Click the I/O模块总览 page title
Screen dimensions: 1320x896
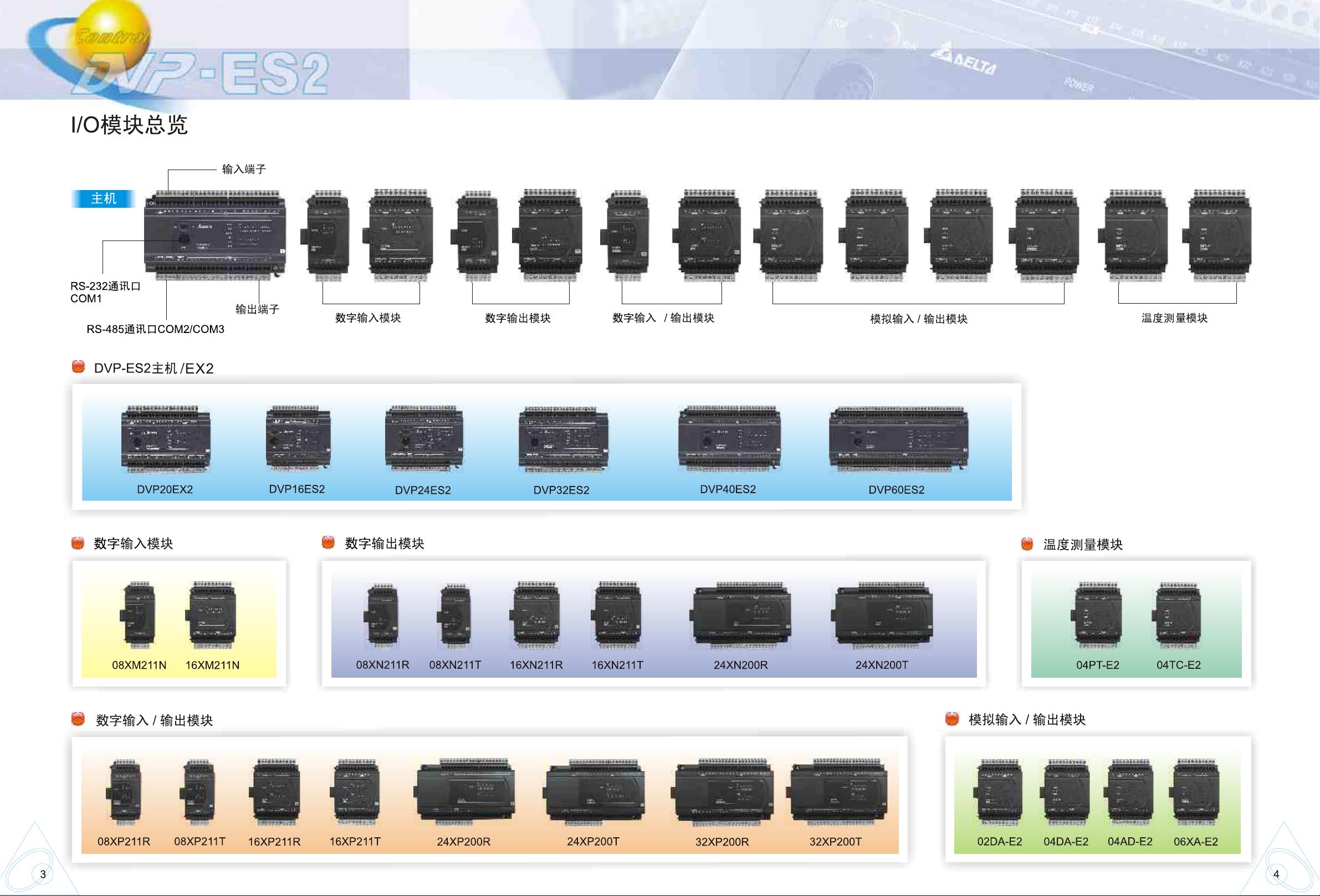tap(129, 124)
